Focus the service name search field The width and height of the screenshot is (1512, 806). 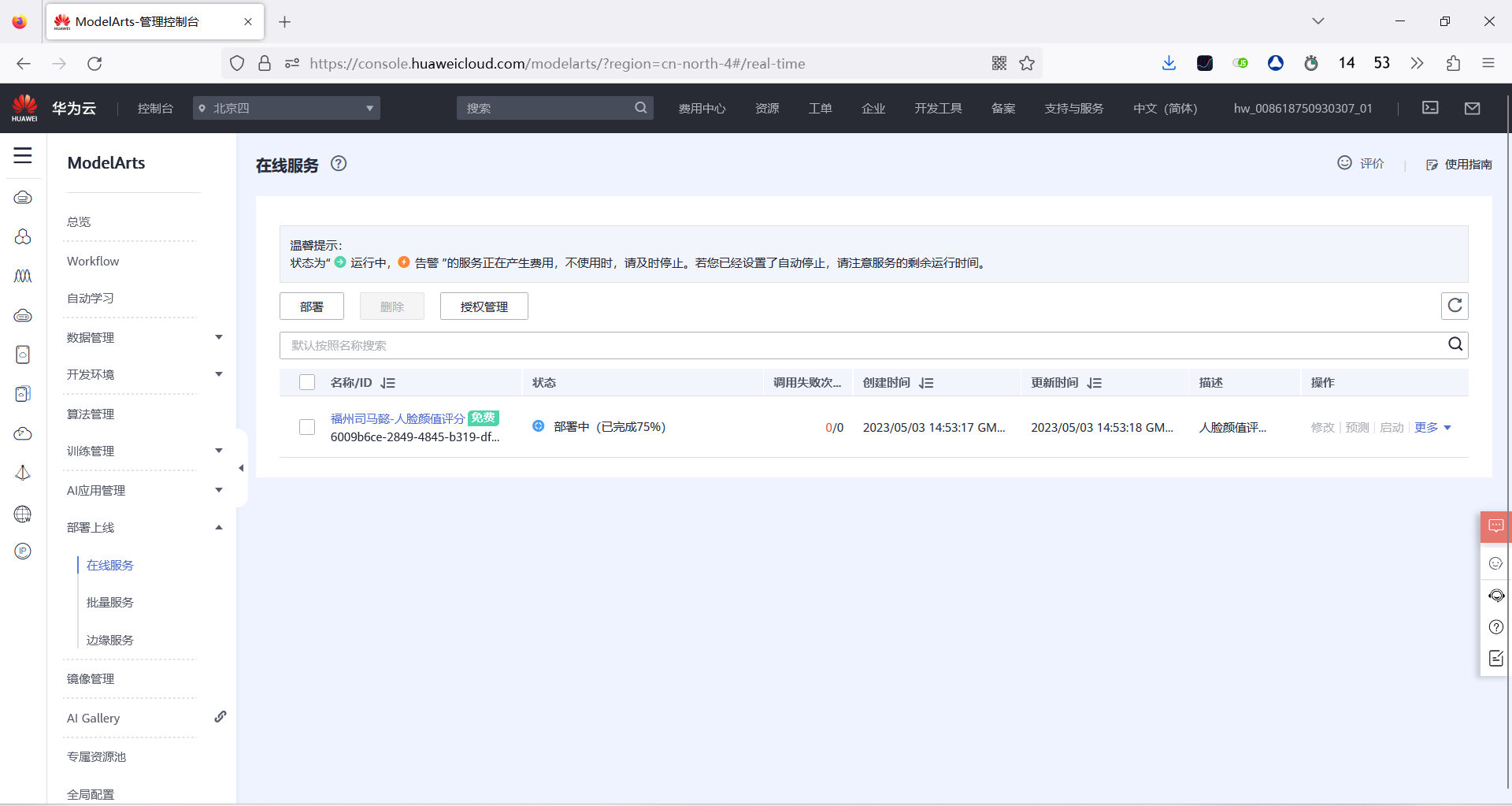(862, 345)
